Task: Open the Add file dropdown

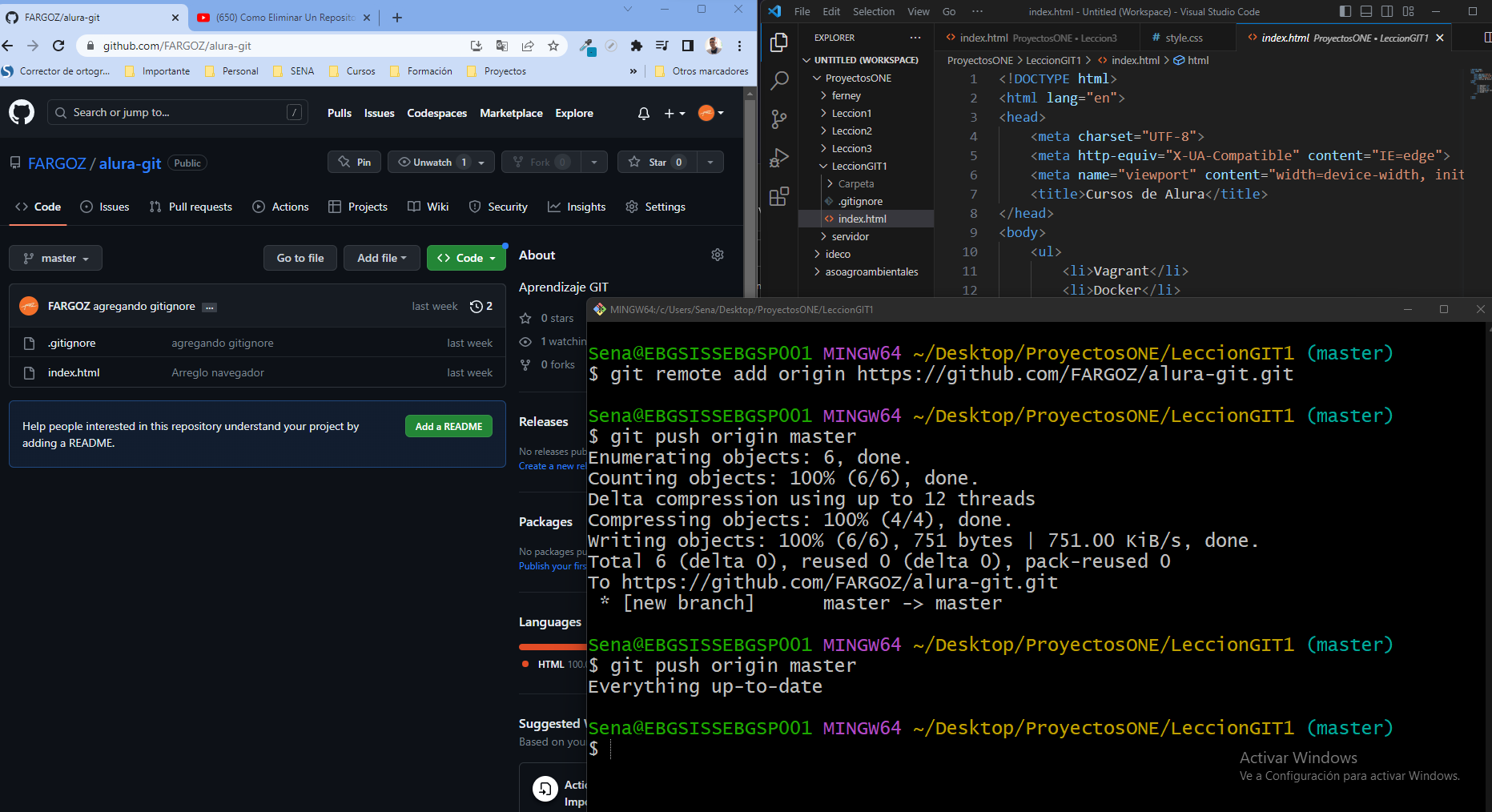Action: (x=382, y=258)
